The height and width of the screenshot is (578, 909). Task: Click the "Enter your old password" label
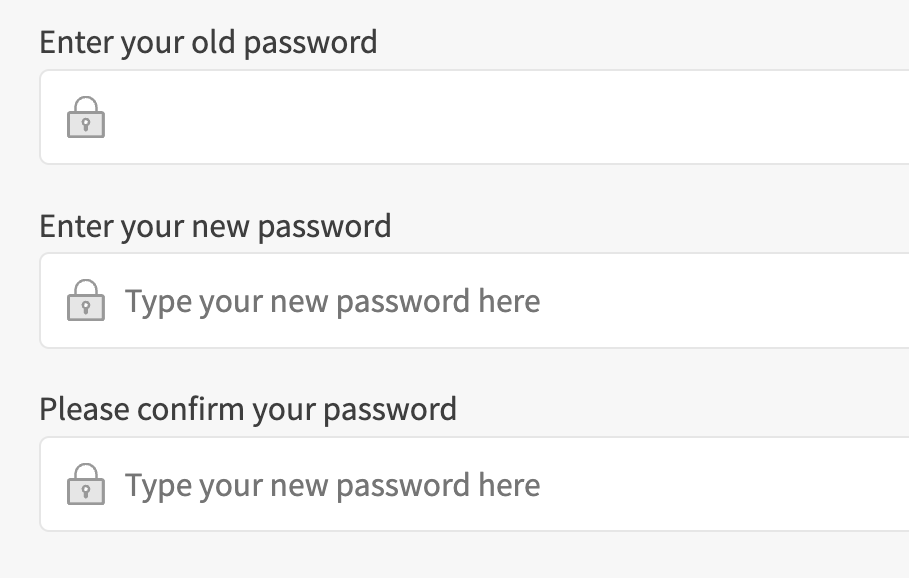[208, 42]
